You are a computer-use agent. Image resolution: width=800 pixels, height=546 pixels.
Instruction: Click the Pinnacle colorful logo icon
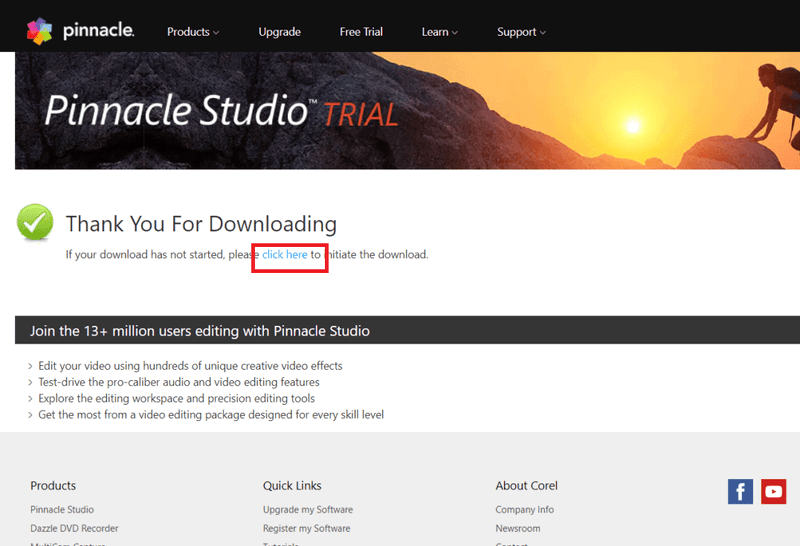pos(39,31)
